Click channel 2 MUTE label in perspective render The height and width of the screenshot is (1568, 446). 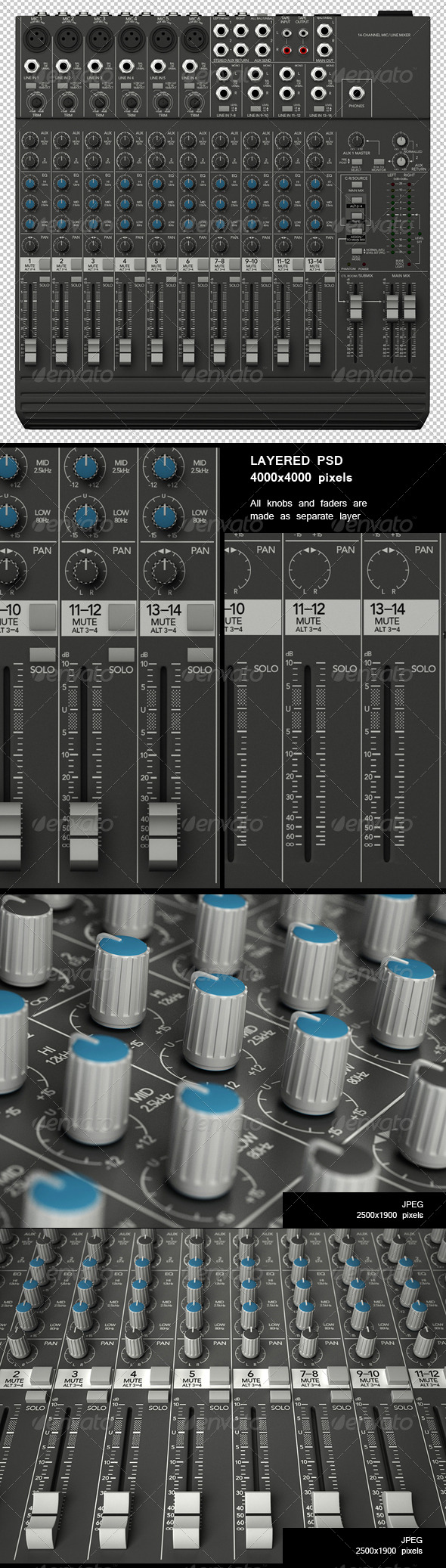[14, 1381]
